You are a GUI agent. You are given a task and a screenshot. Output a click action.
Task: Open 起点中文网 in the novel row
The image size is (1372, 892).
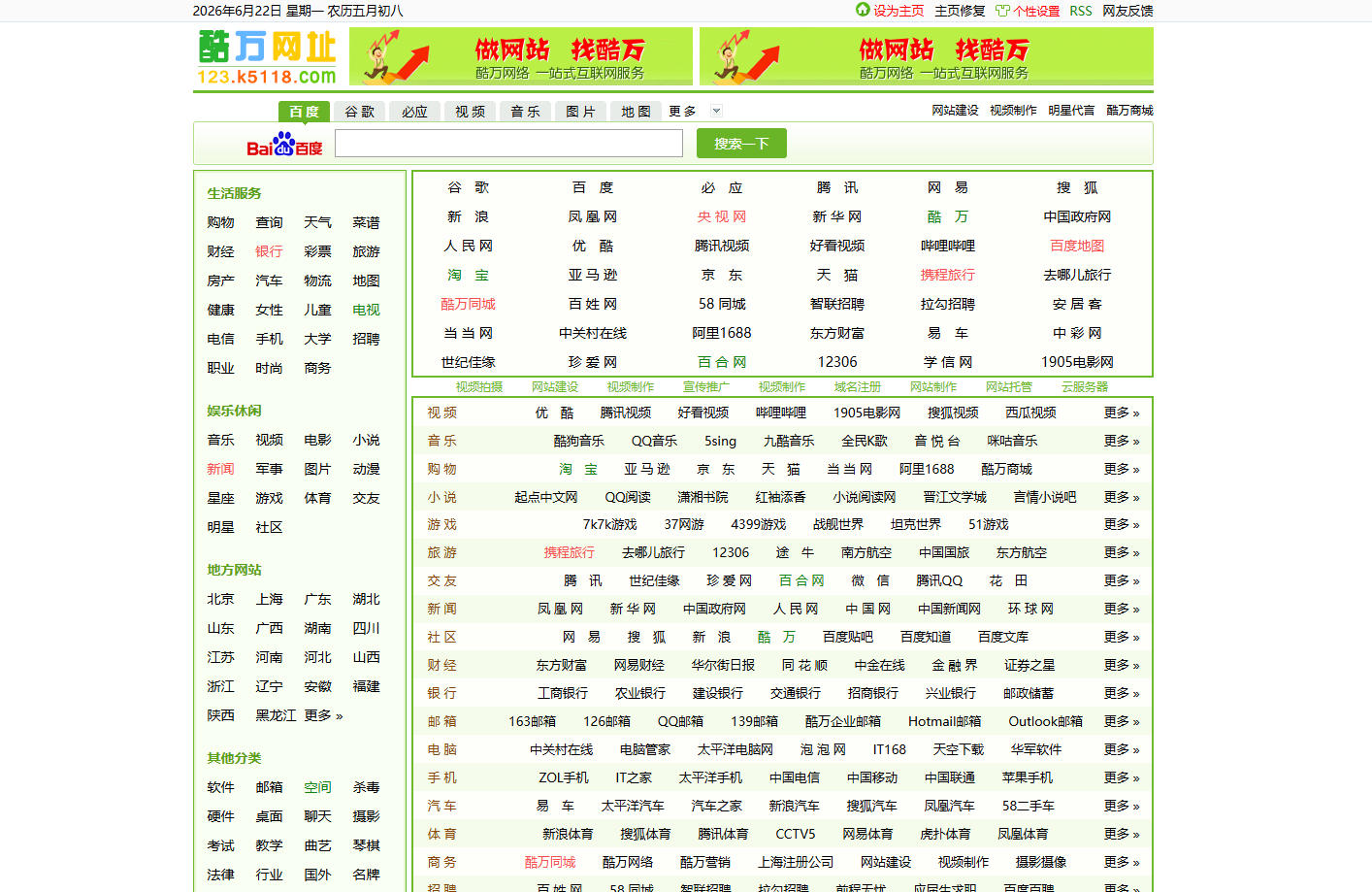pos(546,497)
